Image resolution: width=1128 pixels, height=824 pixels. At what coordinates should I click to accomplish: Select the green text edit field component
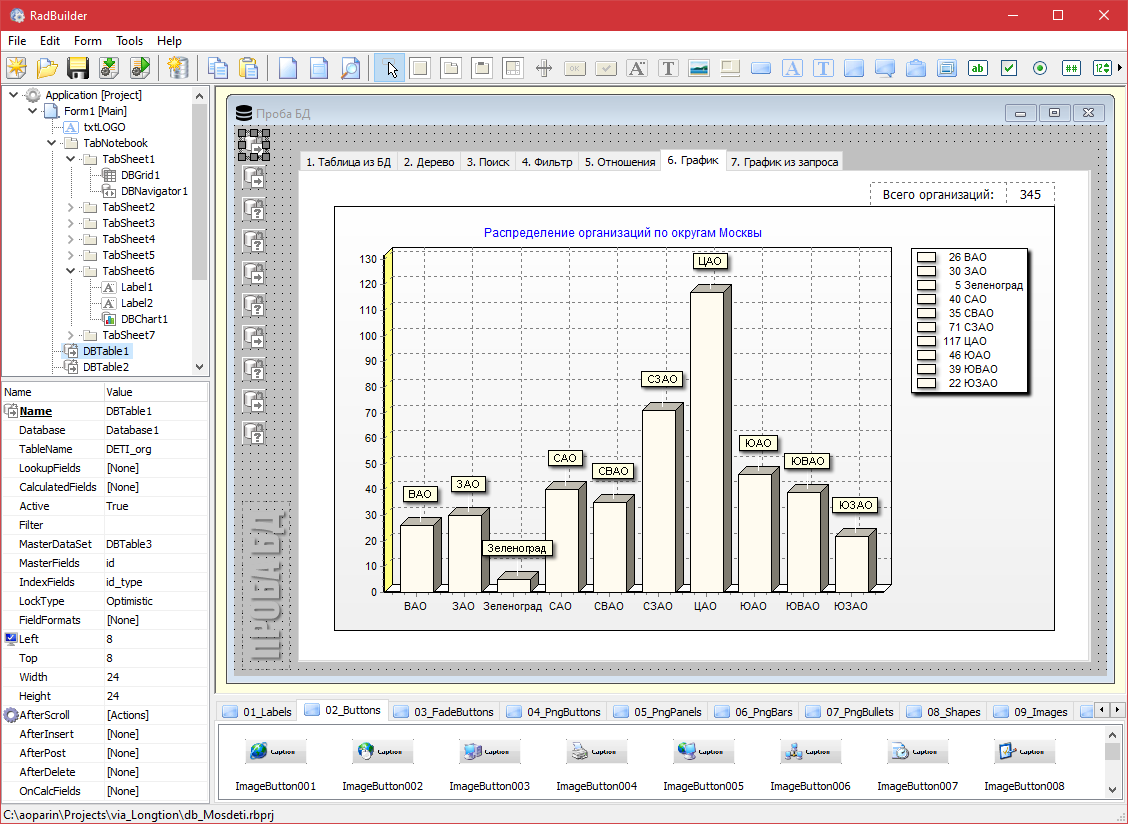pyautogui.click(x=978, y=68)
